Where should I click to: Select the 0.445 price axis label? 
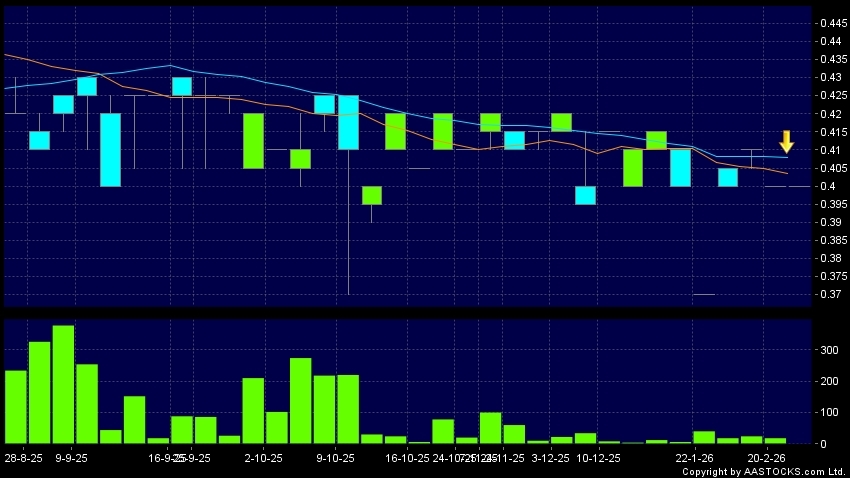[x=829, y=23]
